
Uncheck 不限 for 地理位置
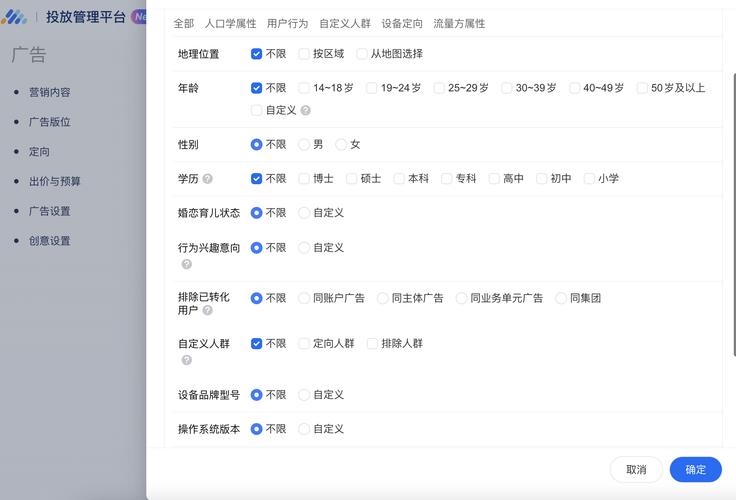(x=256, y=54)
